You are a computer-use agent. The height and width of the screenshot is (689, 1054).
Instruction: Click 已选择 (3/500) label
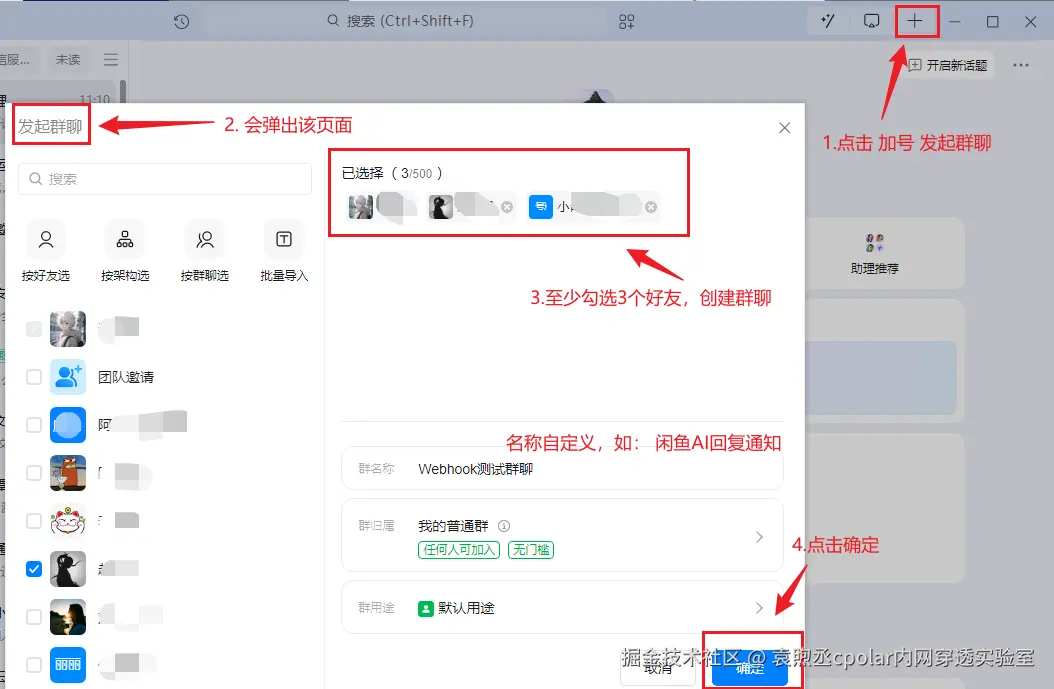click(x=392, y=173)
